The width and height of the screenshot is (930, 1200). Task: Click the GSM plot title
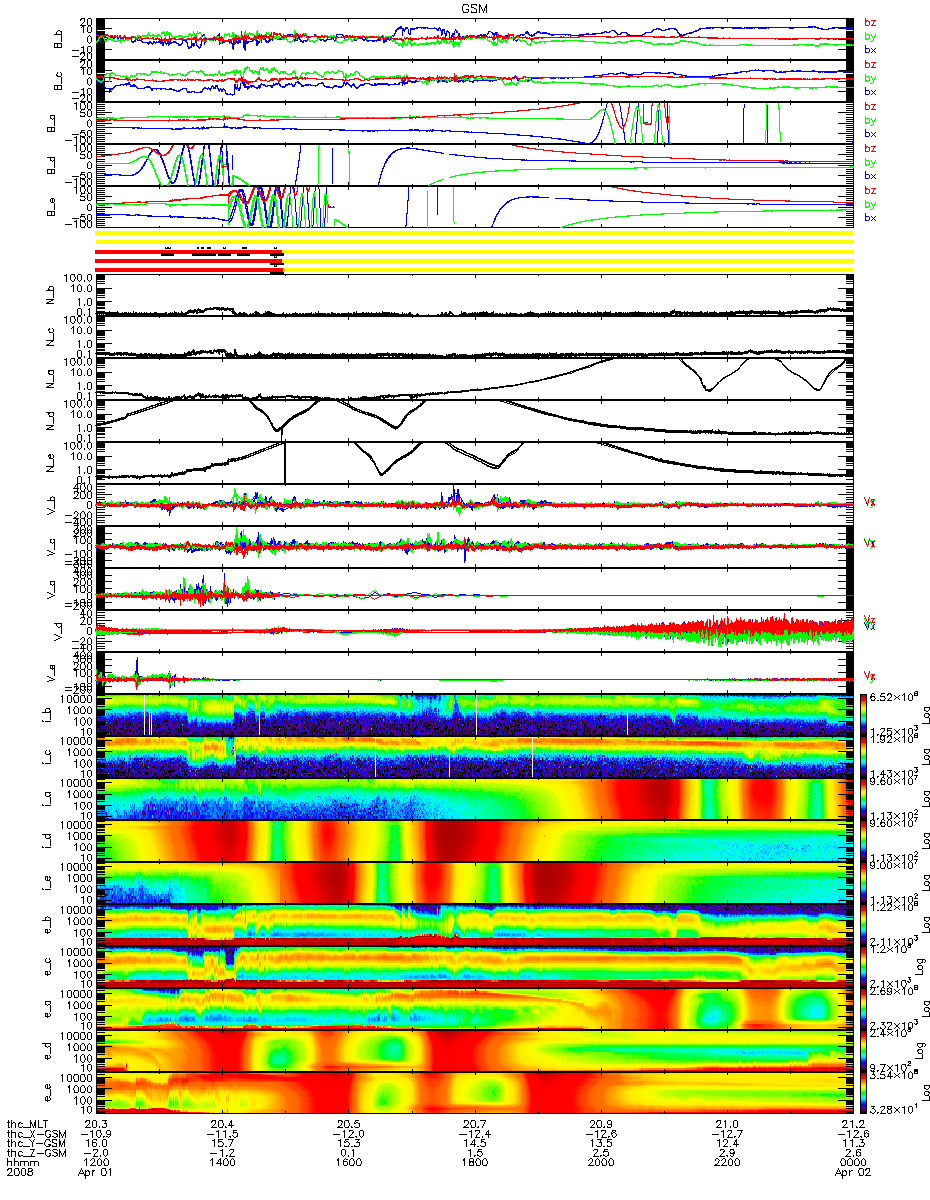[x=474, y=8]
